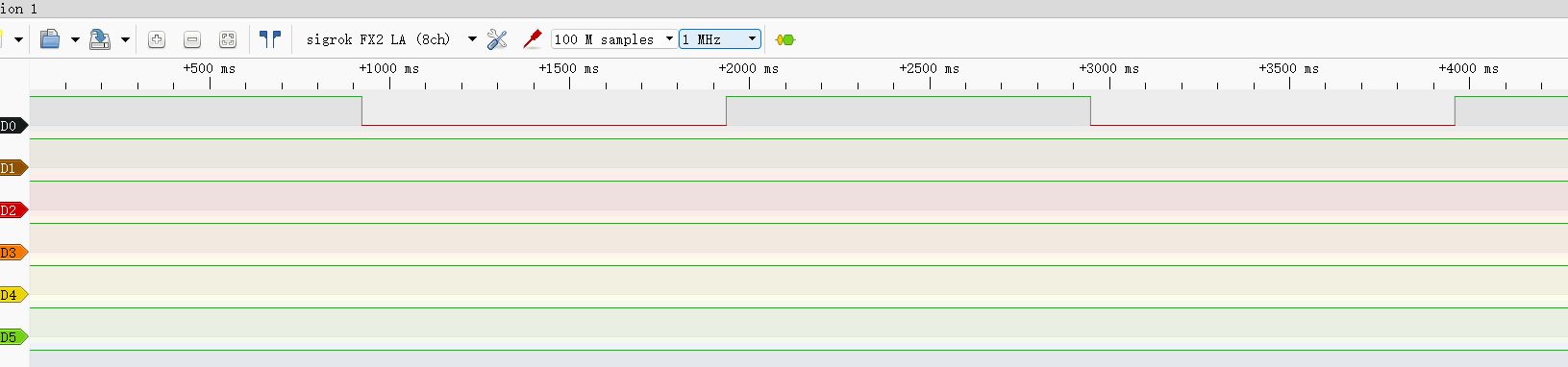Select the D5 channel label
The image size is (1568, 367).
13,337
